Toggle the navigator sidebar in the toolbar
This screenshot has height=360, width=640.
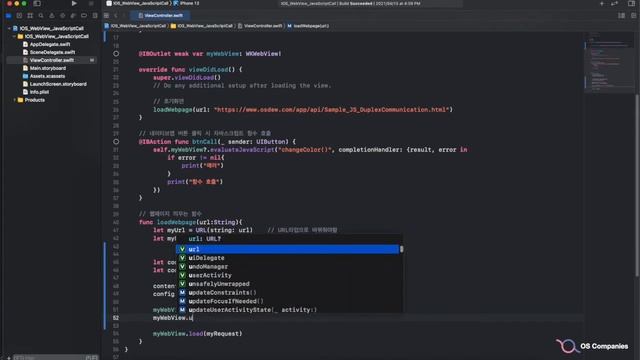[x=37, y=3]
